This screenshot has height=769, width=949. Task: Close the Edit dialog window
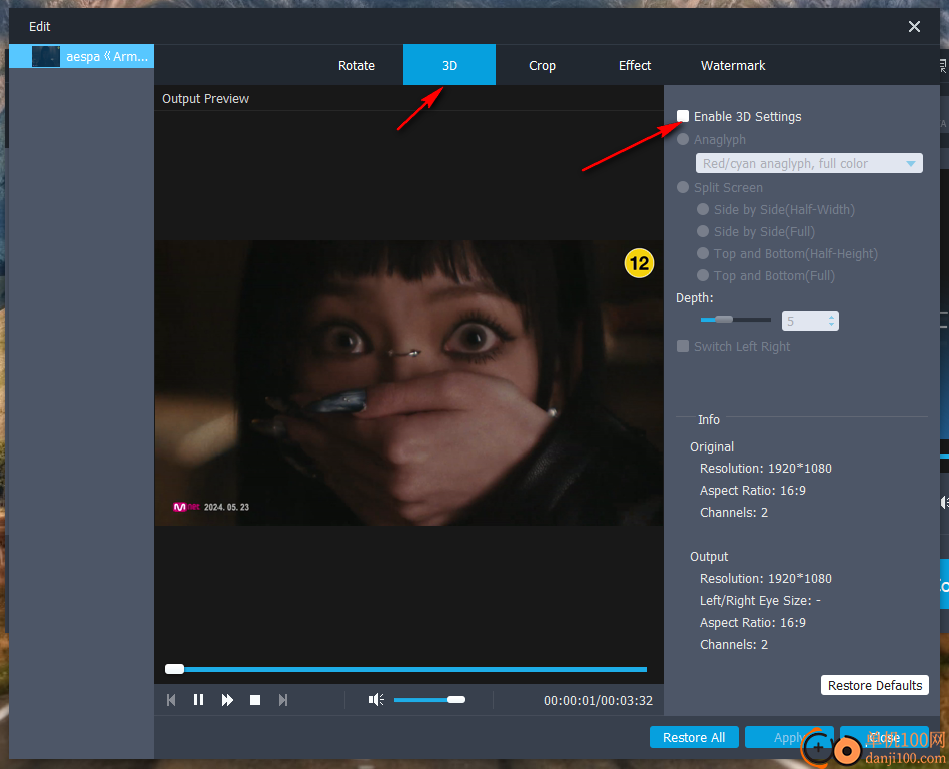click(x=914, y=27)
